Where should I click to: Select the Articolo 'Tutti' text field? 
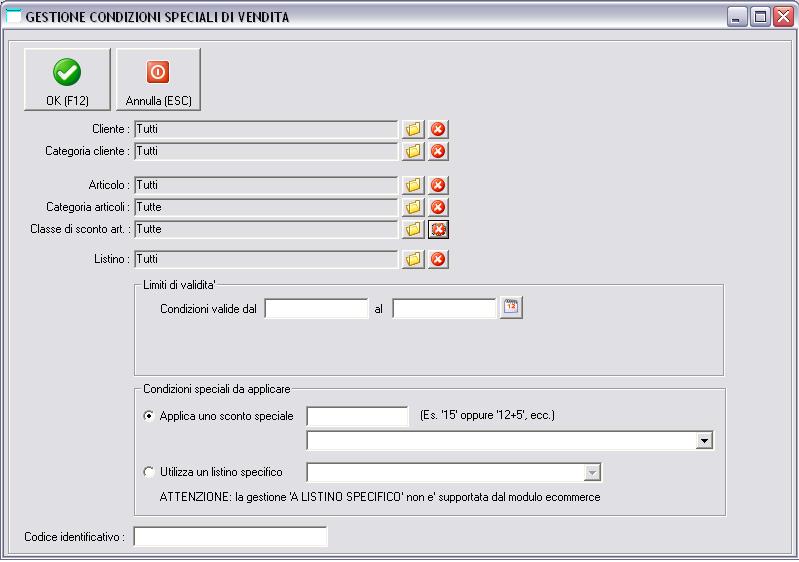[265, 185]
